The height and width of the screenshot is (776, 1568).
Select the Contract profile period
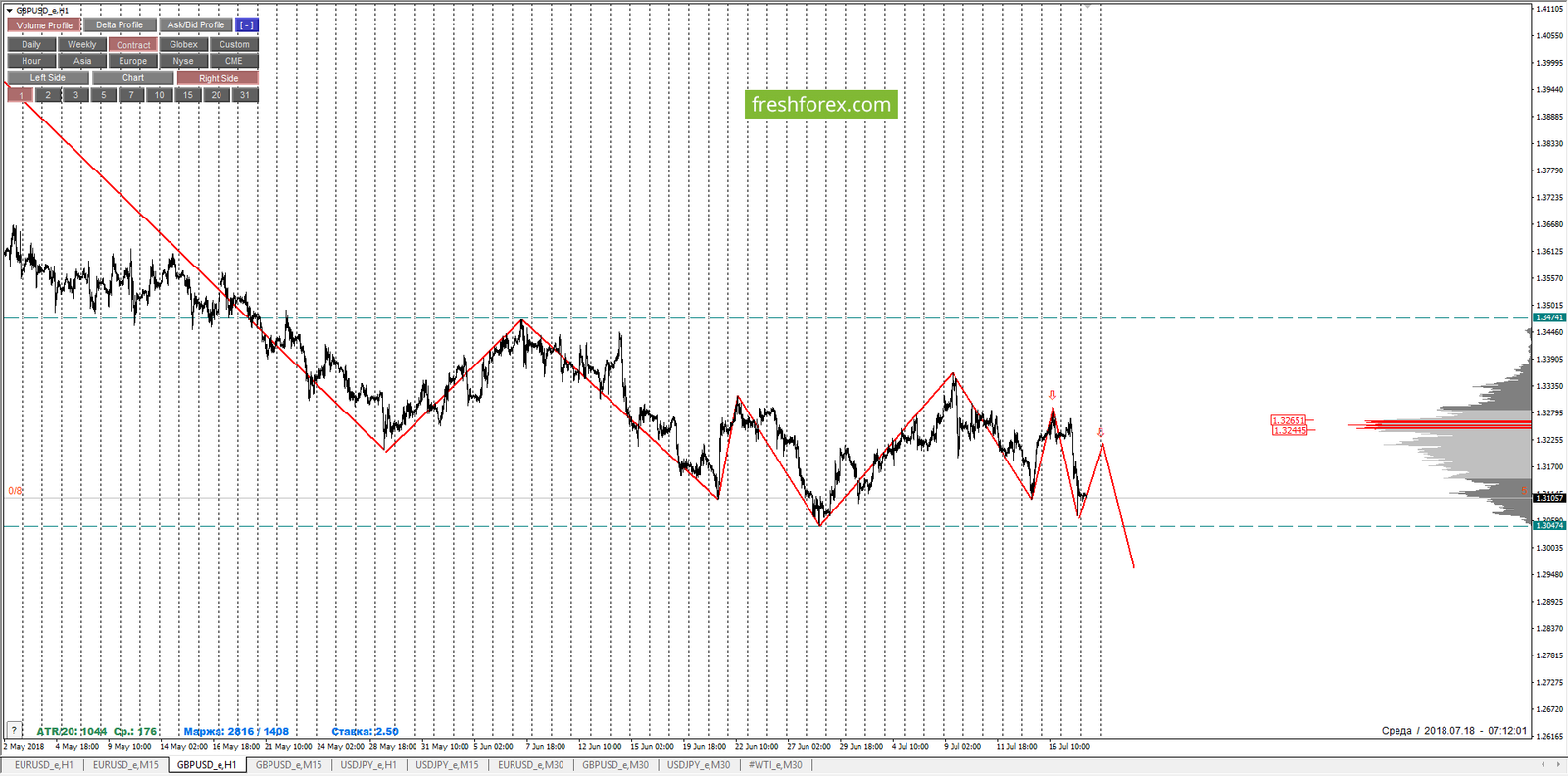pyautogui.click(x=133, y=45)
